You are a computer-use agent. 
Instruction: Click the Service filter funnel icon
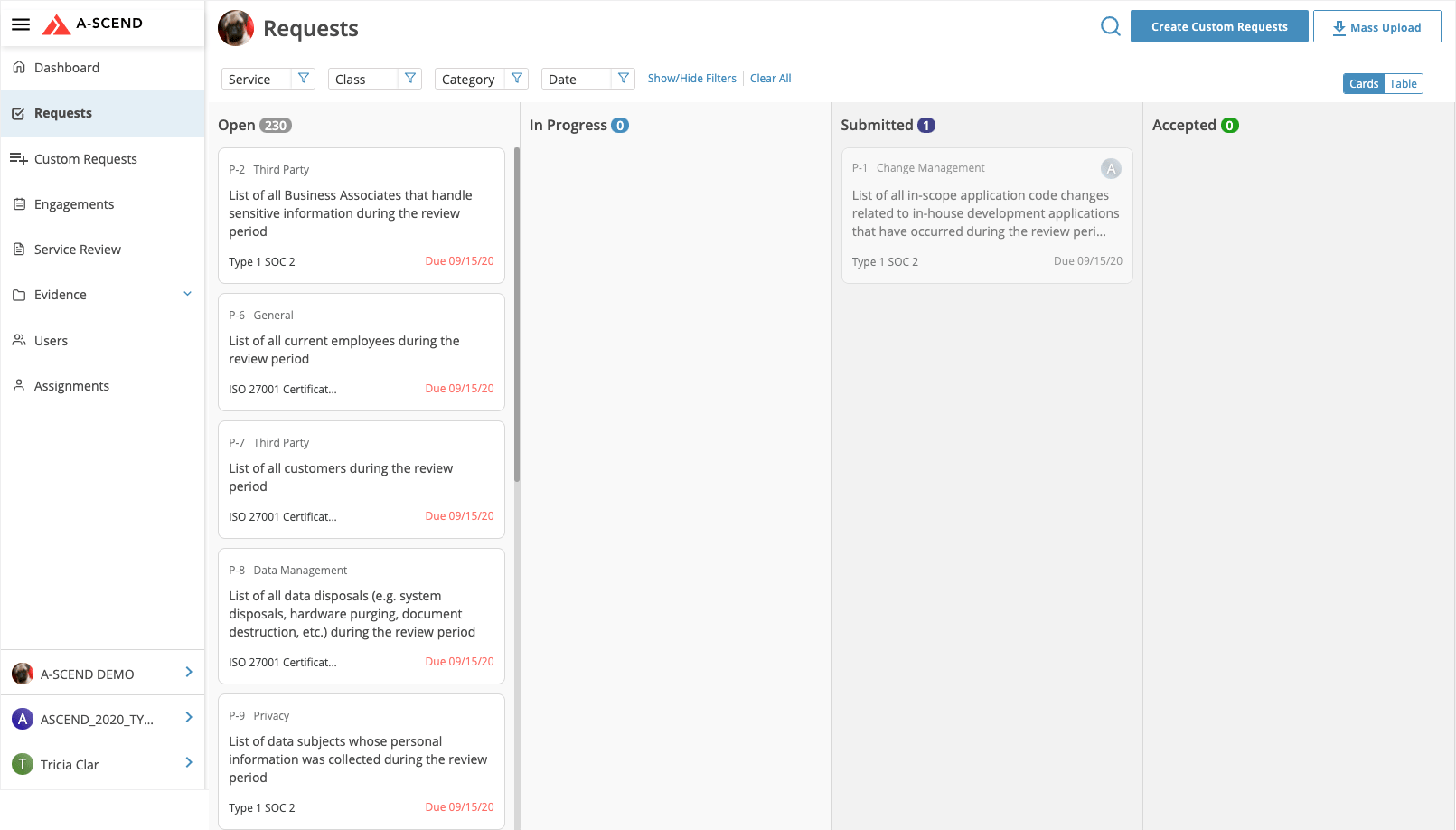pyautogui.click(x=304, y=79)
